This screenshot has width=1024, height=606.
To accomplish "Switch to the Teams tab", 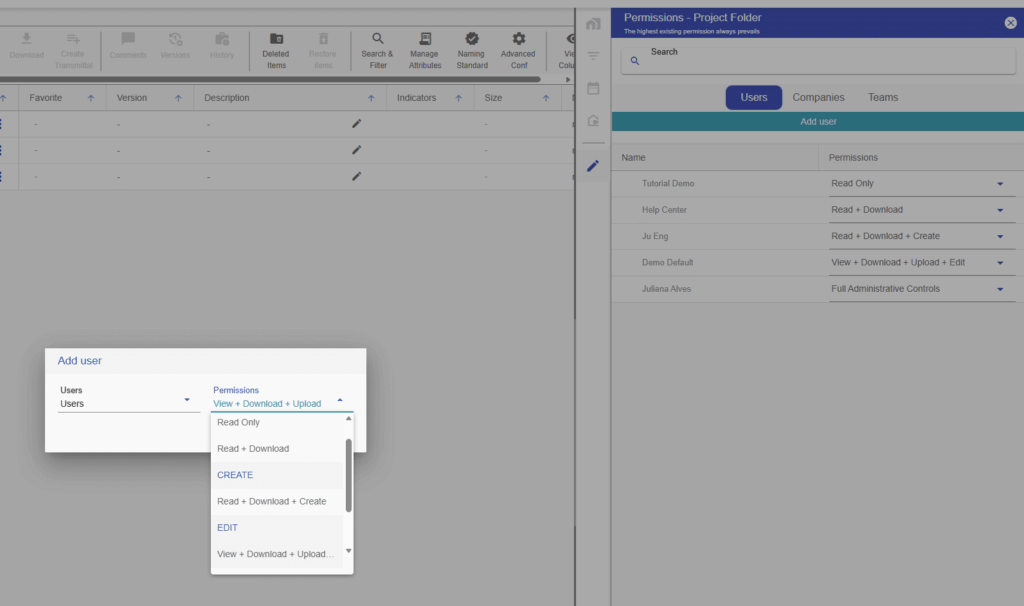I will point(882,98).
